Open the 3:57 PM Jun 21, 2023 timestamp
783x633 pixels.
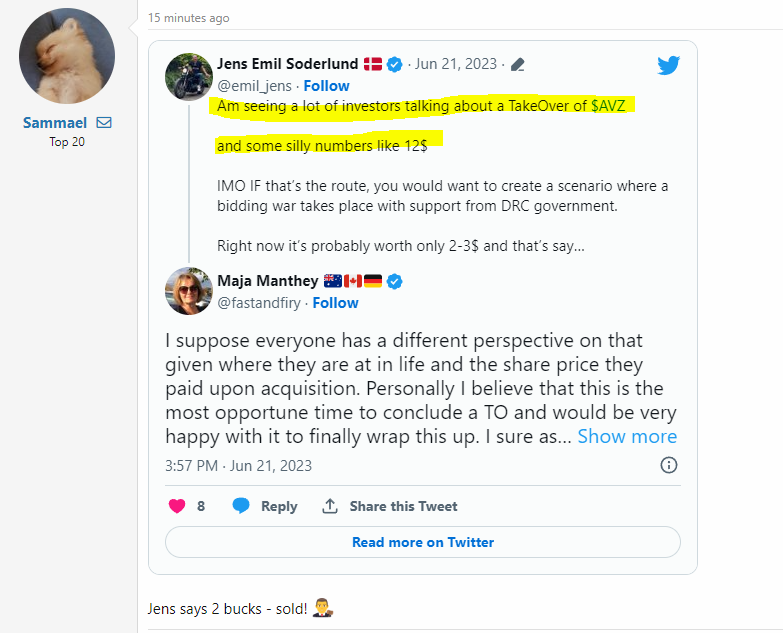pos(238,466)
